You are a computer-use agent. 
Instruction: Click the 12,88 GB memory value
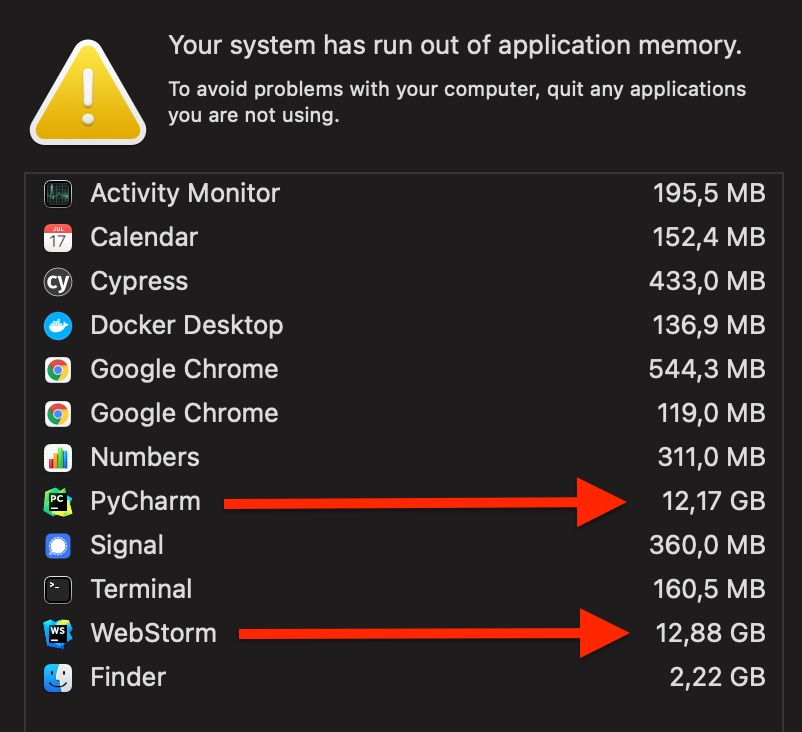coord(710,633)
